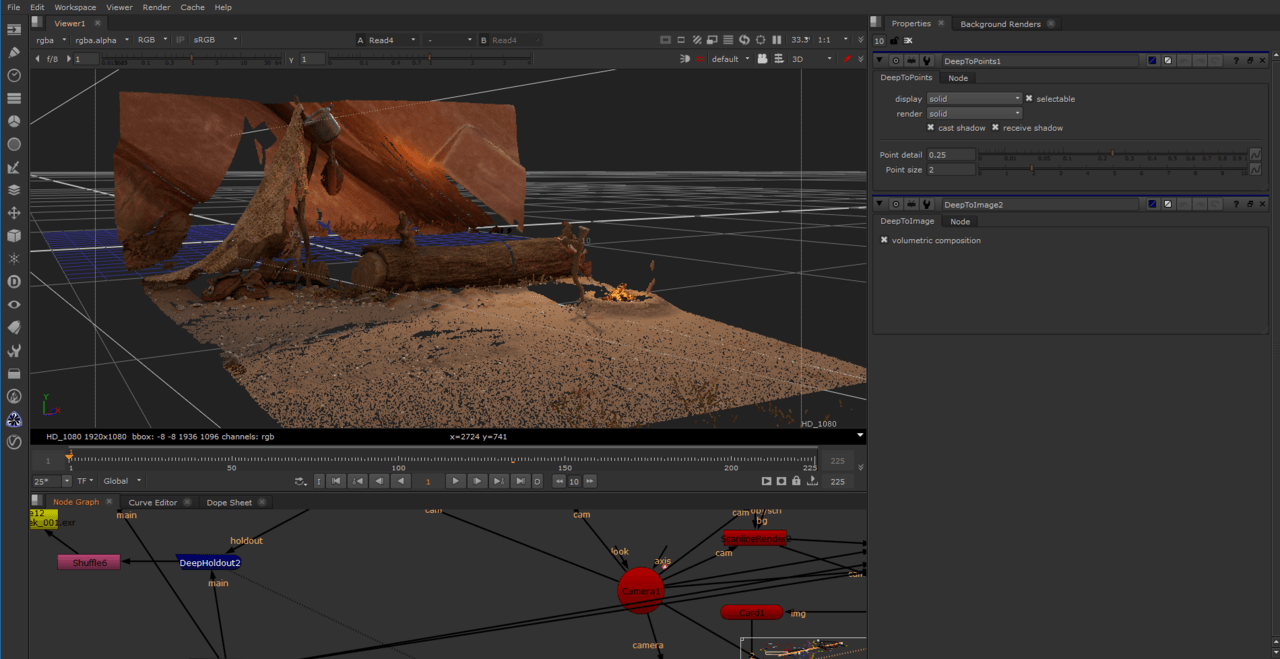Jump to the first frame
This screenshot has width=1280, height=659.
[x=336, y=481]
